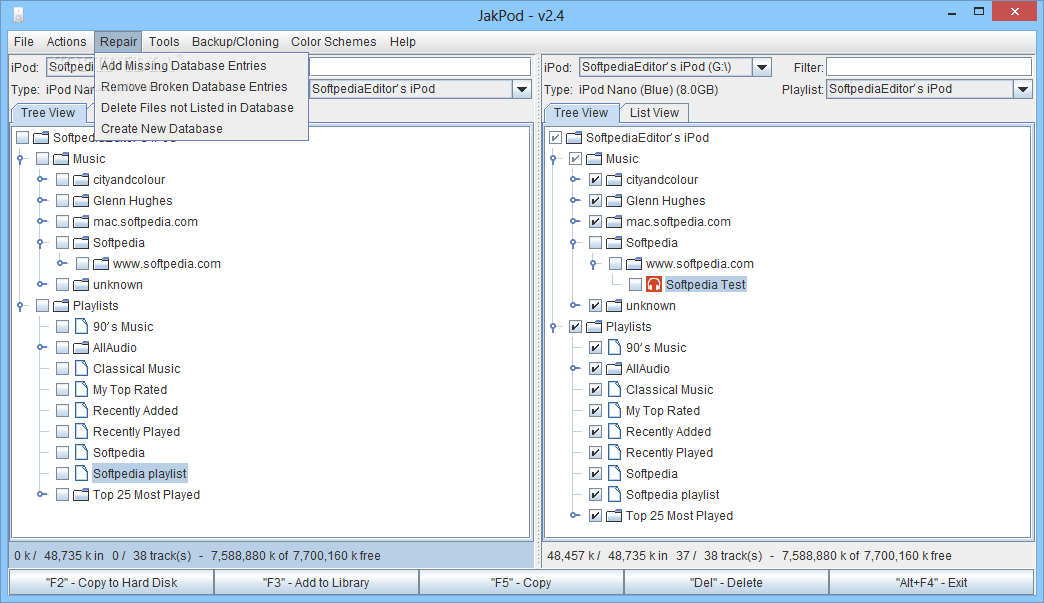Check the Softpedia Test track checkbox

coord(635,285)
